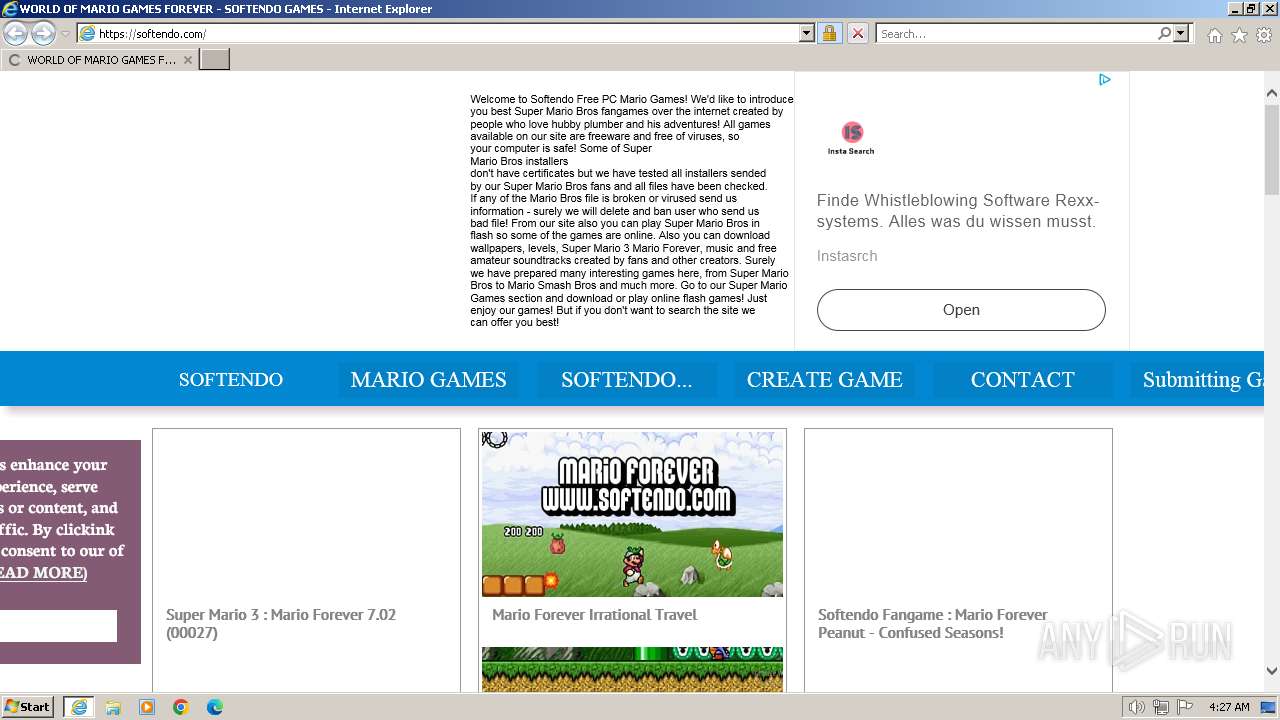1280x720 pixels.
Task: Click the page scrollbar down arrow
Action: coord(1272,671)
